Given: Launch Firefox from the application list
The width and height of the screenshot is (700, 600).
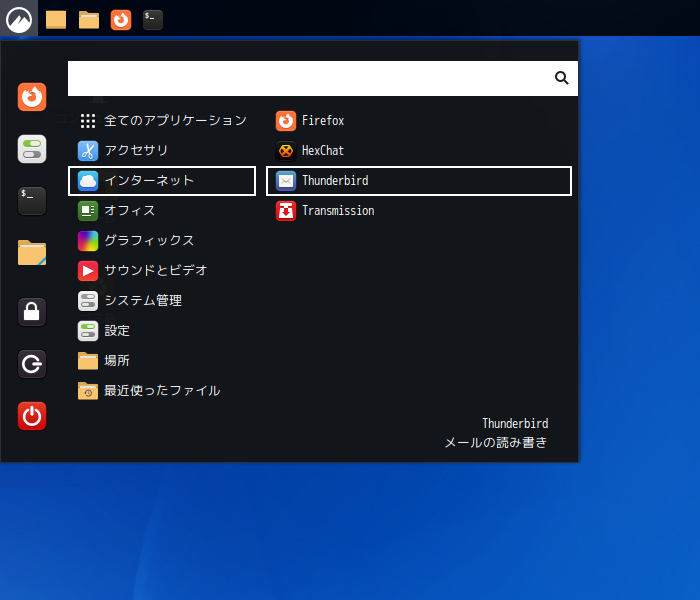Looking at the screenshot, I should (x=419, y=121).
